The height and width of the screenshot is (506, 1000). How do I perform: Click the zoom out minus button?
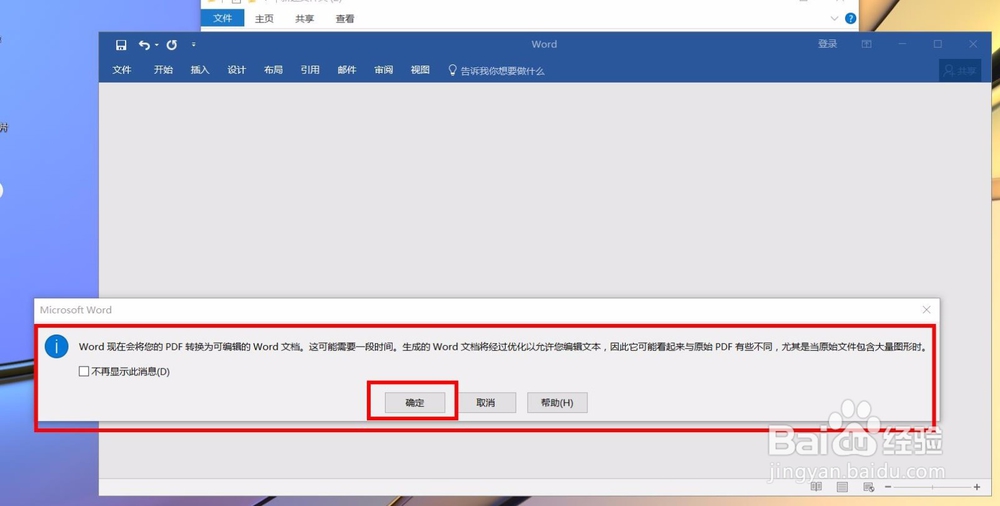tap(888, 487)
